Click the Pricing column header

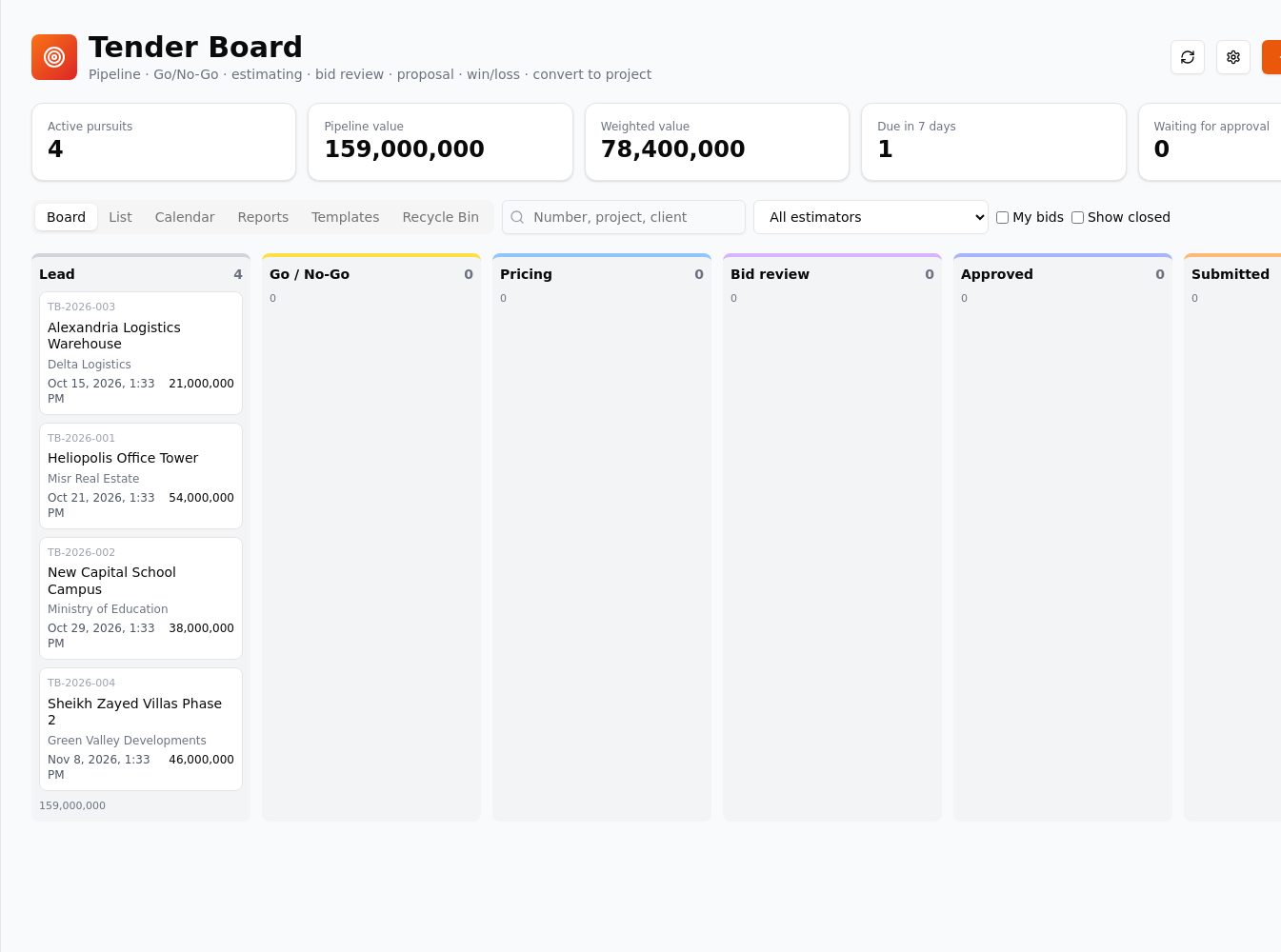[602, 274]
